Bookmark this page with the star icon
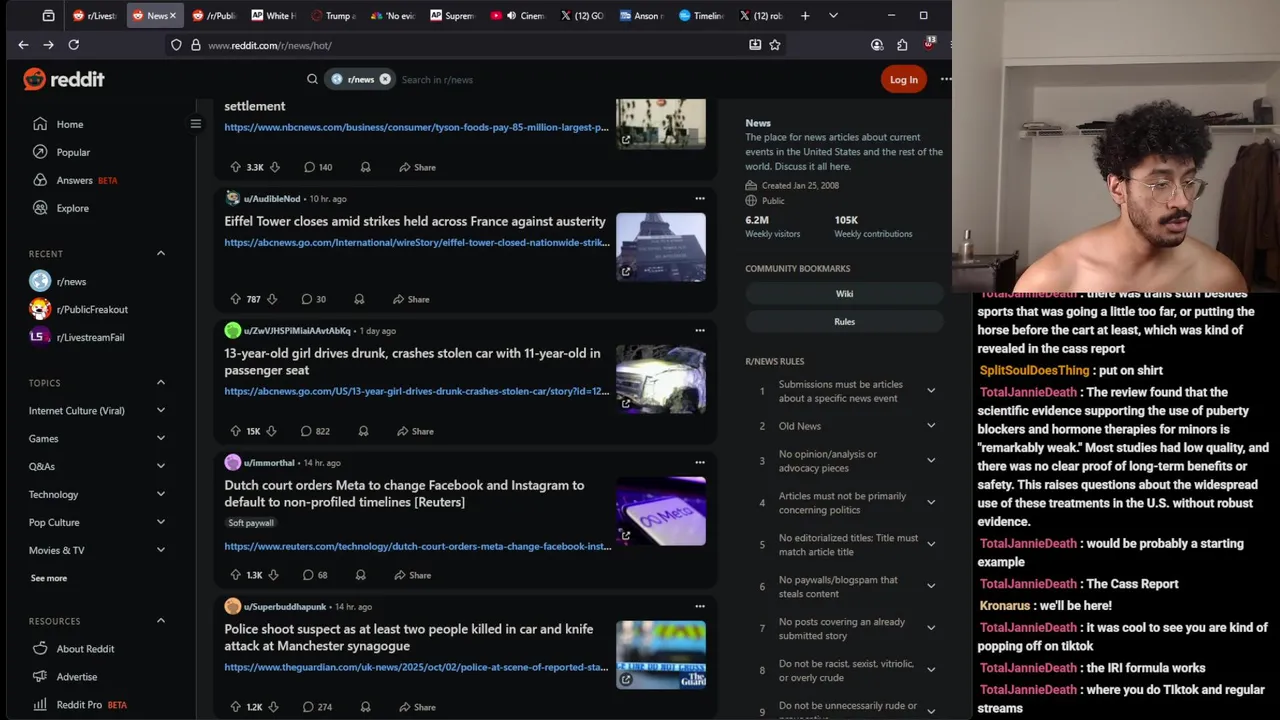The image size is (1280, 720). [x=774, y=45]
